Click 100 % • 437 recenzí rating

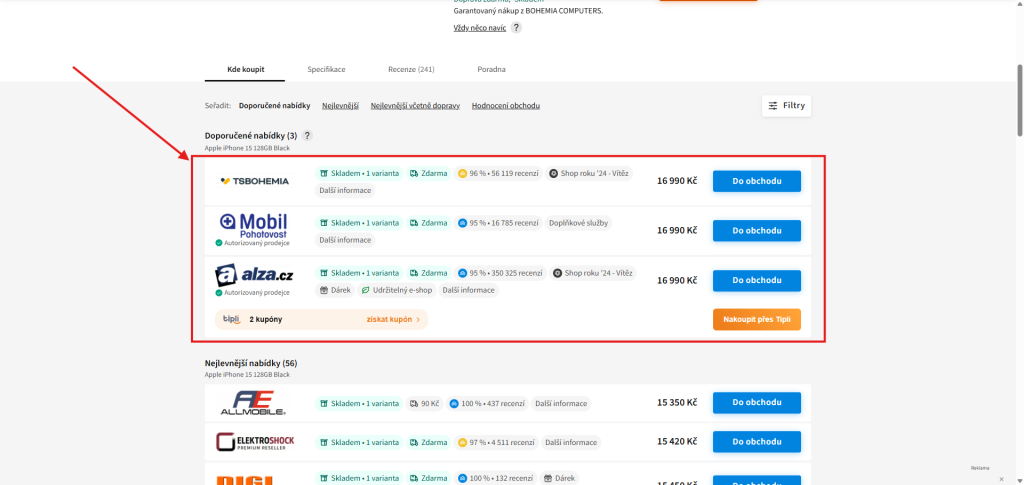[x=487, y=403]
